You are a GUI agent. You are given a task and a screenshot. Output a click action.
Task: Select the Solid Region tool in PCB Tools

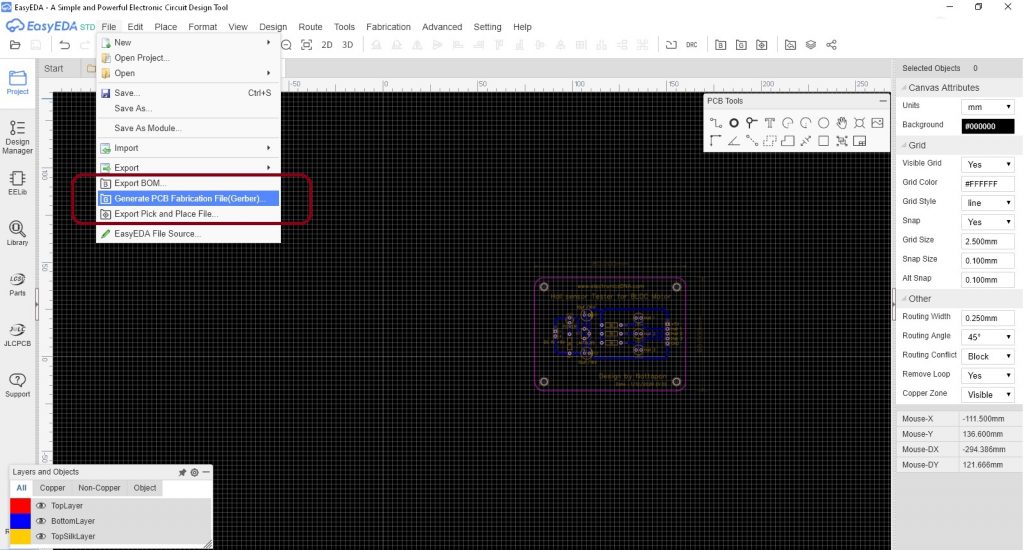click(x=788, y=140)
